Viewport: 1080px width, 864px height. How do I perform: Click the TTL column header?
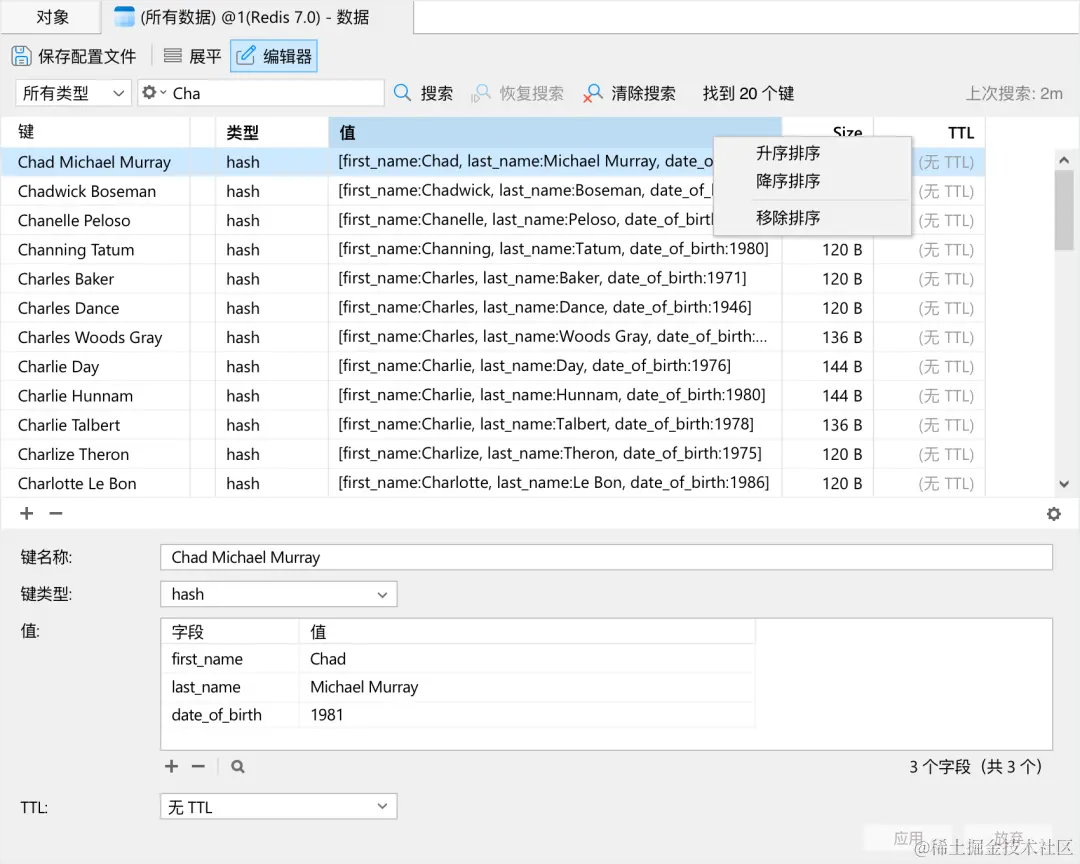(929, 132)
